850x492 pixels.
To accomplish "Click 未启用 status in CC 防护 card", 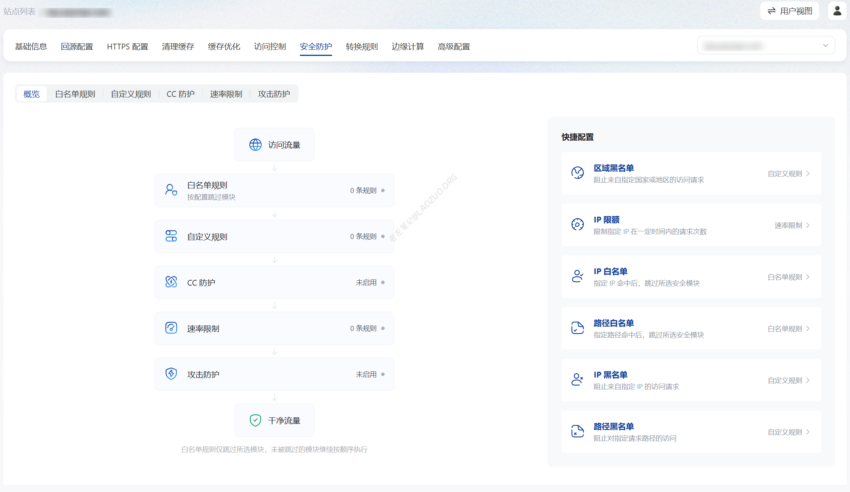I will 366,282.
